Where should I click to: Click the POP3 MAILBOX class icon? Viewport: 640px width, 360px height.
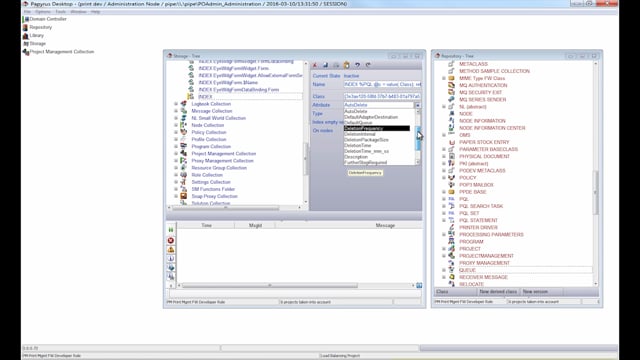click(x=451, y=185)
